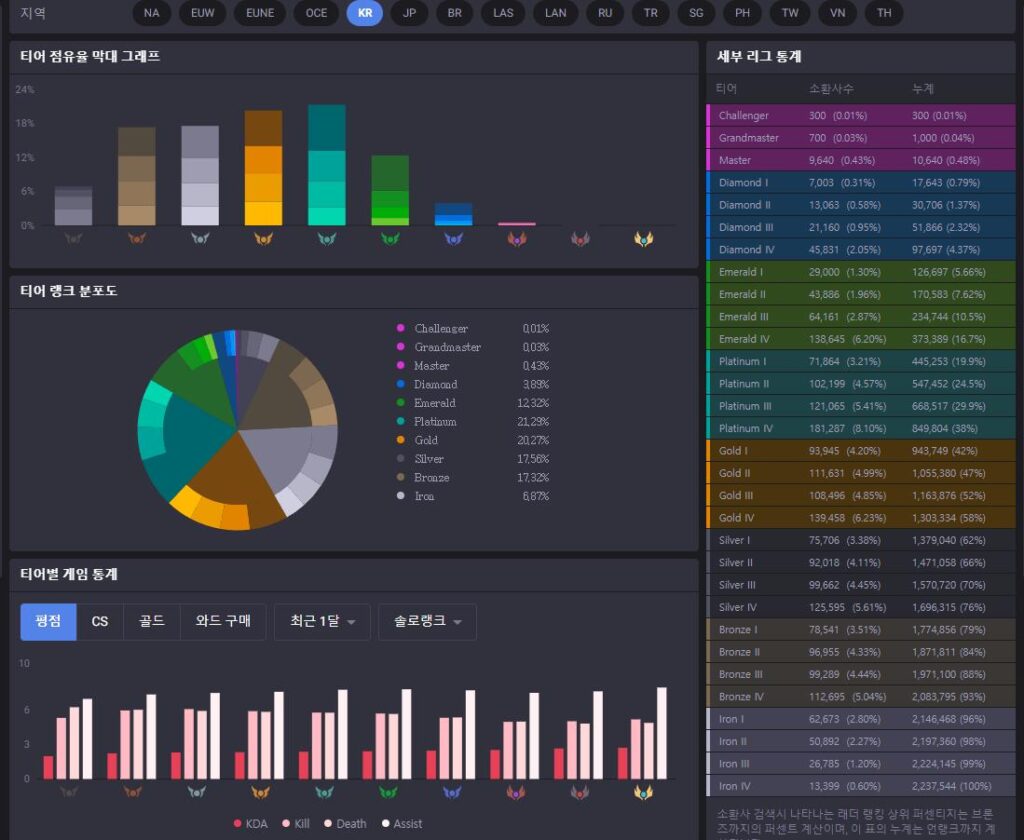Switch to the CS stats tab
The image size is (1024, 840).
pyautogui.click(x=100, y=622)
